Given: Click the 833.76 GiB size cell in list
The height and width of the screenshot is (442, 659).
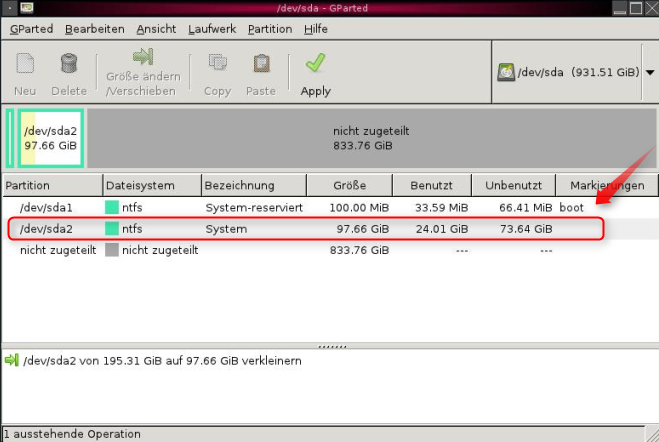Looking at the screenshot, I should pos(359,250).
